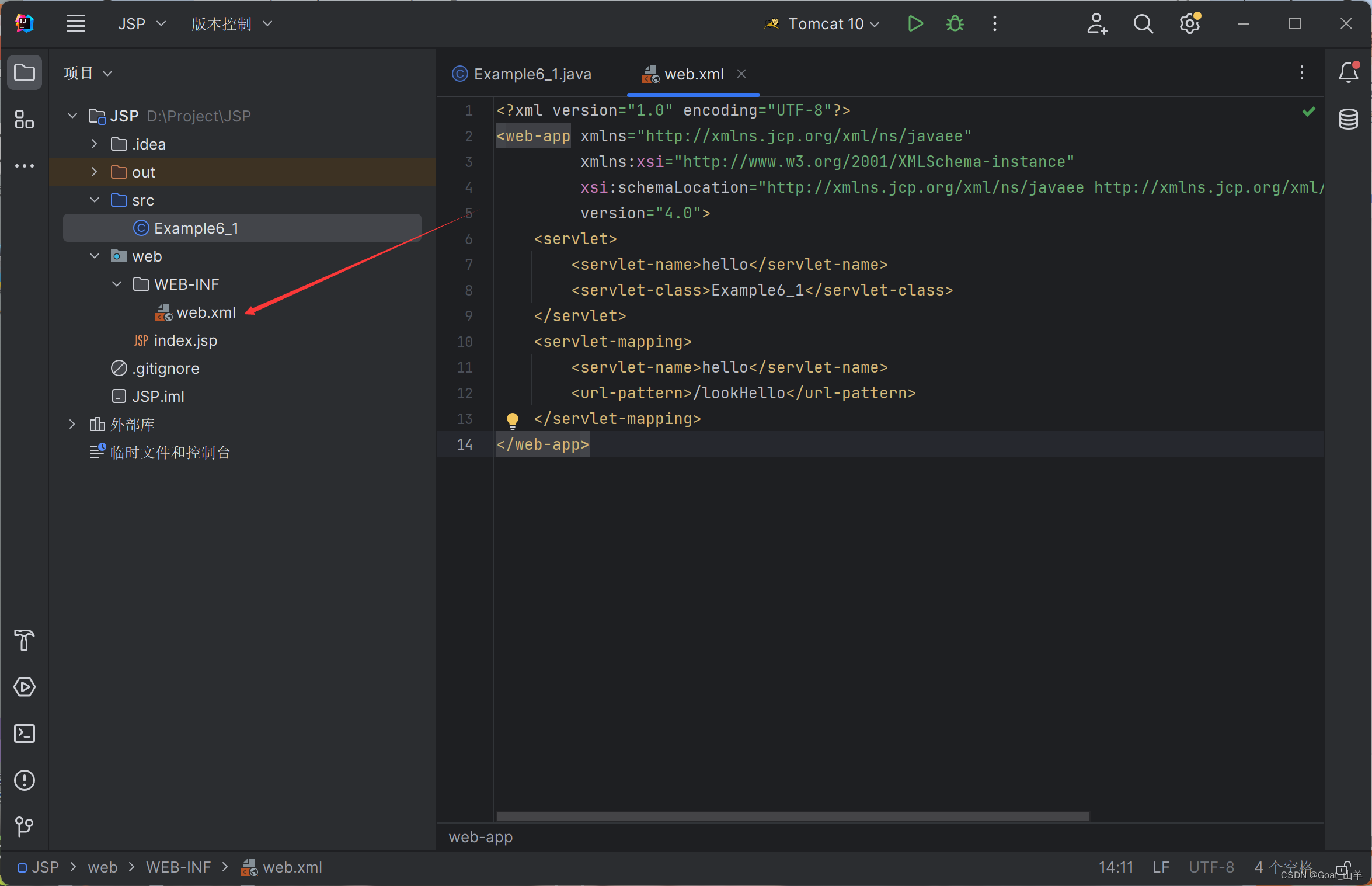Run the Tomcat 10 configuration
The height and width of the screenshot is (886, 1372).
[915, 24]
